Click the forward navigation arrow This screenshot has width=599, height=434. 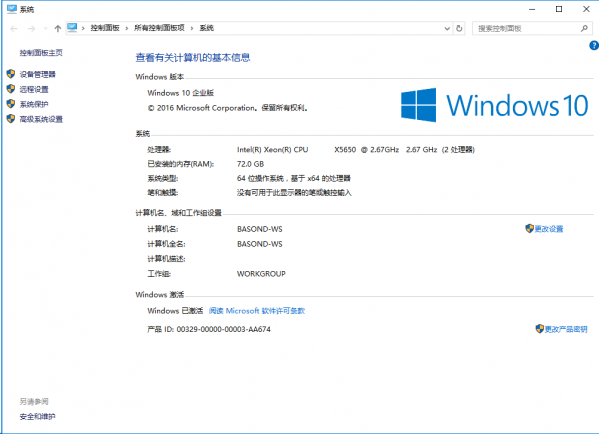point(32,29)
